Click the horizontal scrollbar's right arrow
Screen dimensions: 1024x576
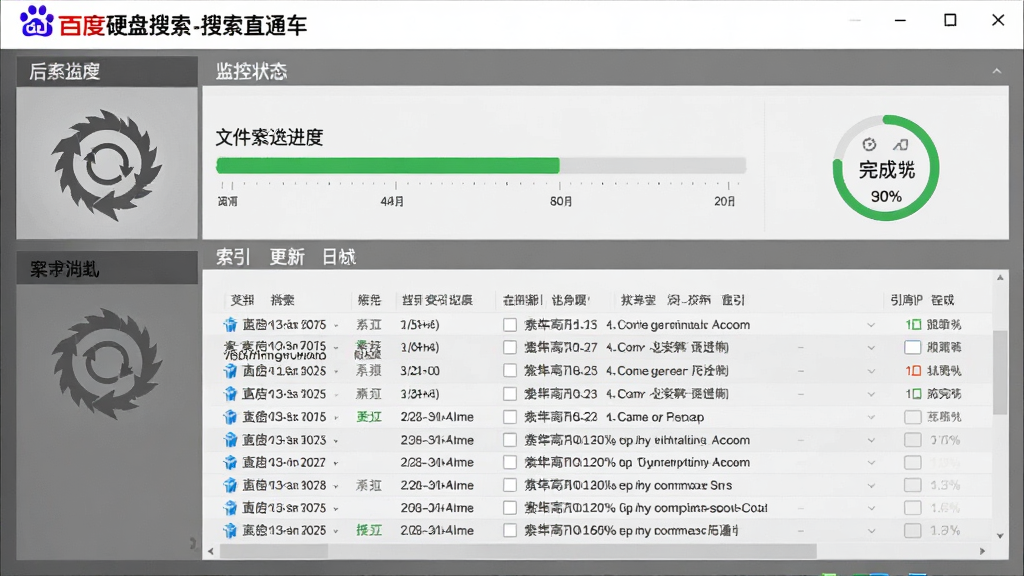point(983,551)
